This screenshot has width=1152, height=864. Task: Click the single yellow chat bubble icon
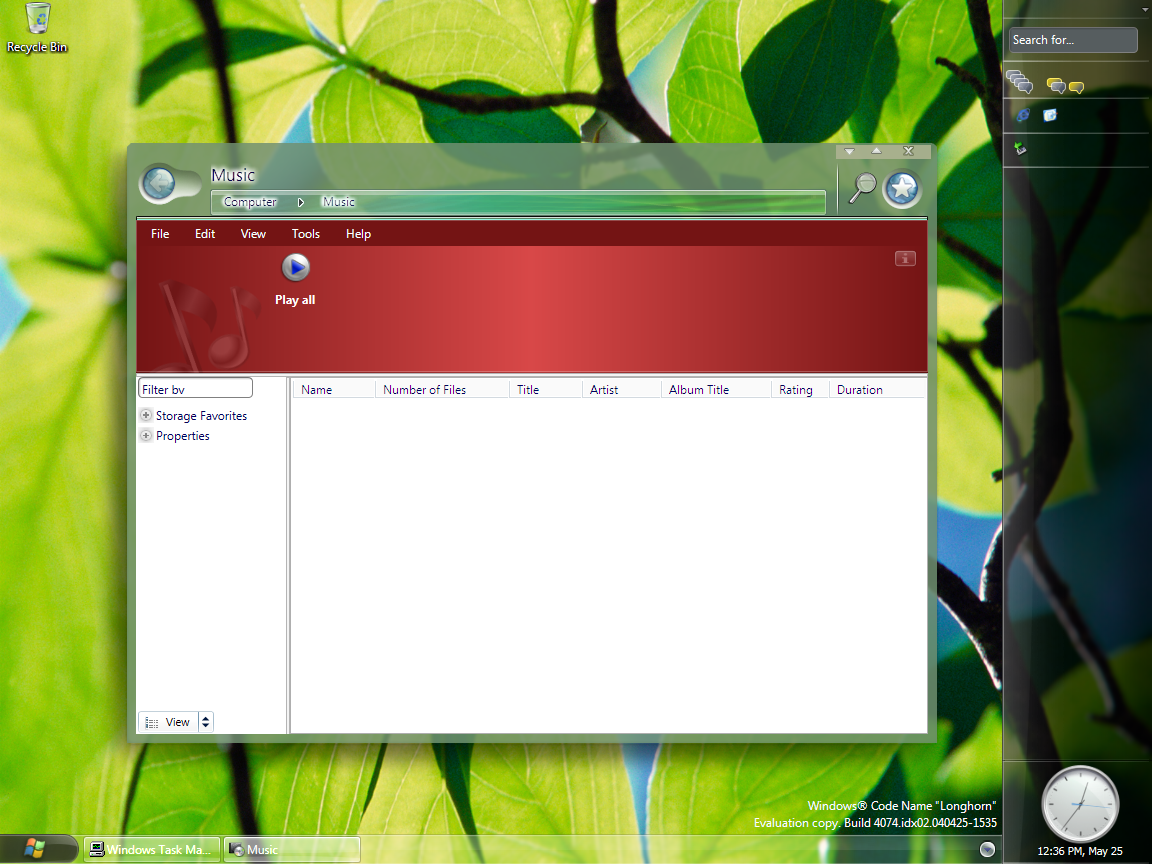coord(1076,87)
